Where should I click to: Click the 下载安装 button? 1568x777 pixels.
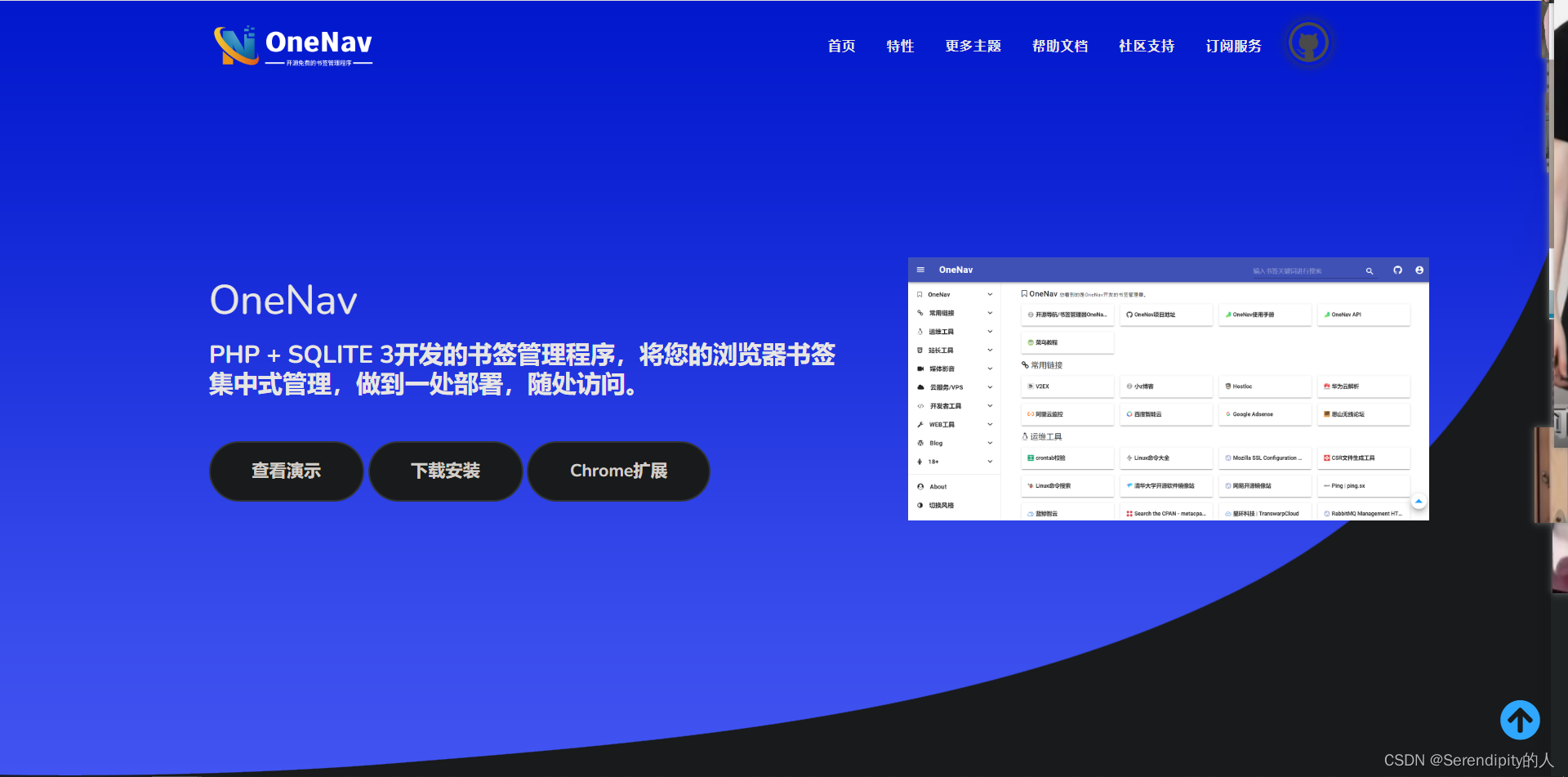point(445,471)
